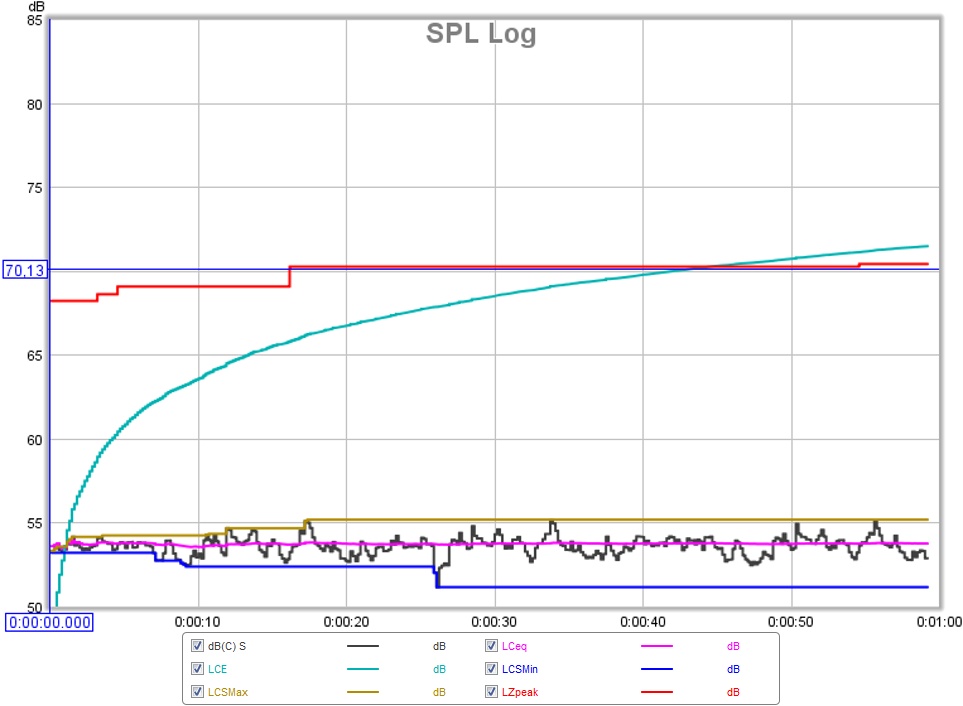The height and width of the screenshot is (706, 963).
Task: Click the 0:00:20 time axis label
Action: 346,623
